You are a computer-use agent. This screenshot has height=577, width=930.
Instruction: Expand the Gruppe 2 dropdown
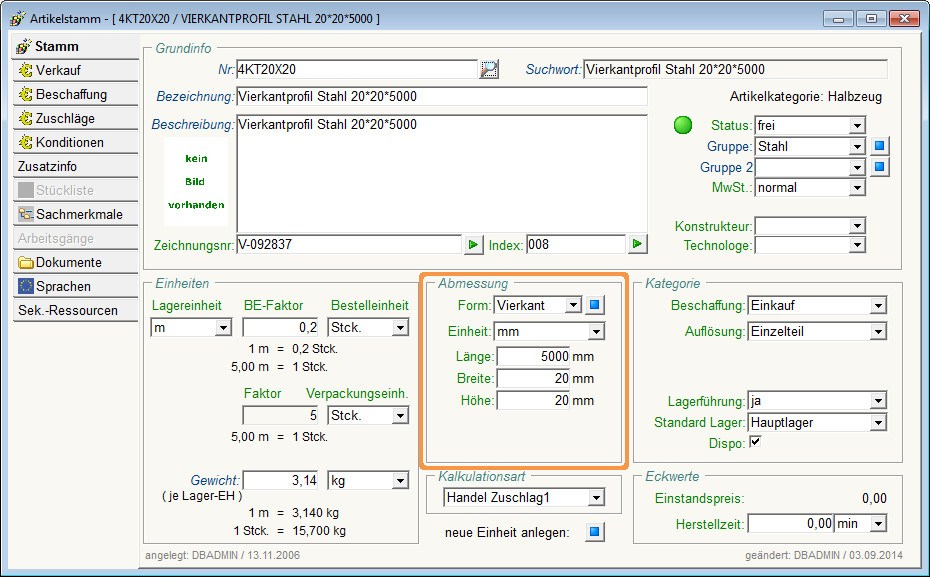tap(856, 168)
